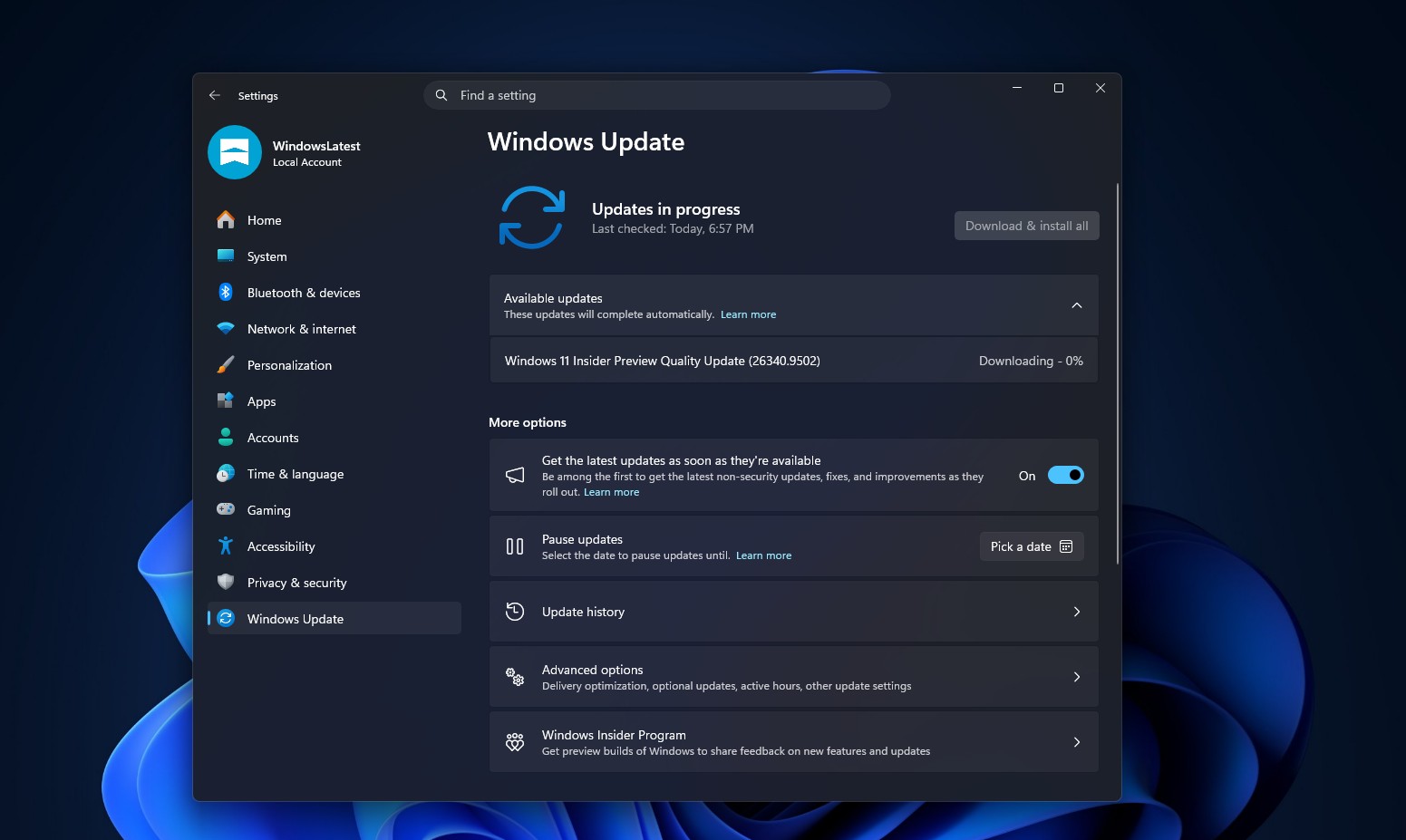Open Pick a date dropdown
Screen dimensions: 1406x840
click(1032, 546)
